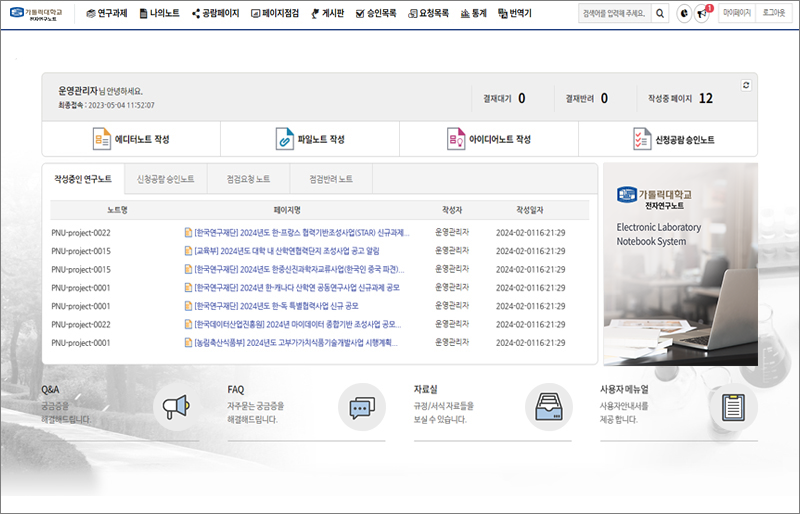
Task: Open the 연구과제 menu
Action: pyautogui.click(x=106, y=14)
